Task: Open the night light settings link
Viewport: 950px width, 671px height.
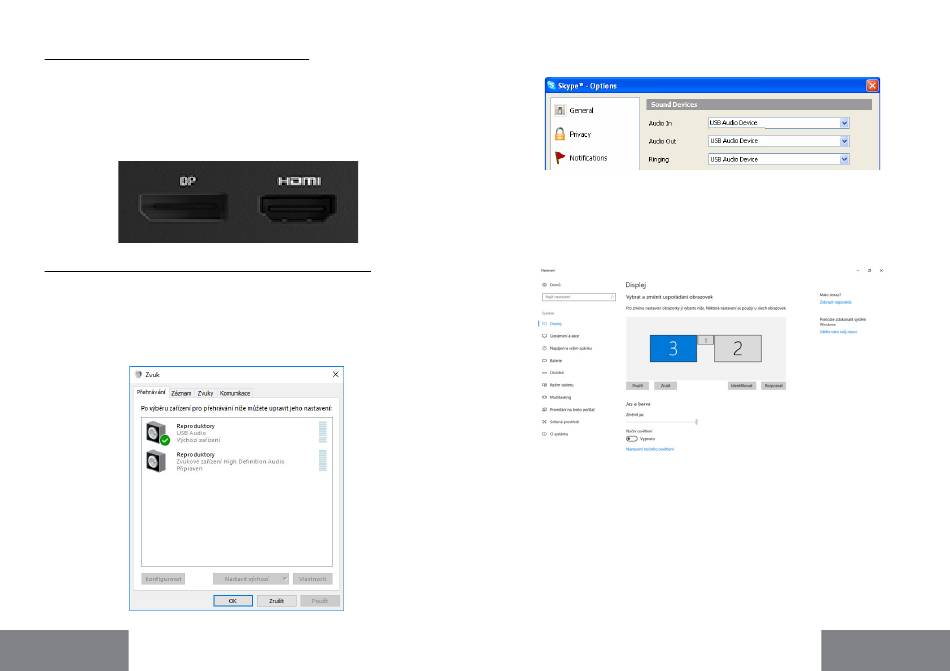Action: (x=649, y=449)
